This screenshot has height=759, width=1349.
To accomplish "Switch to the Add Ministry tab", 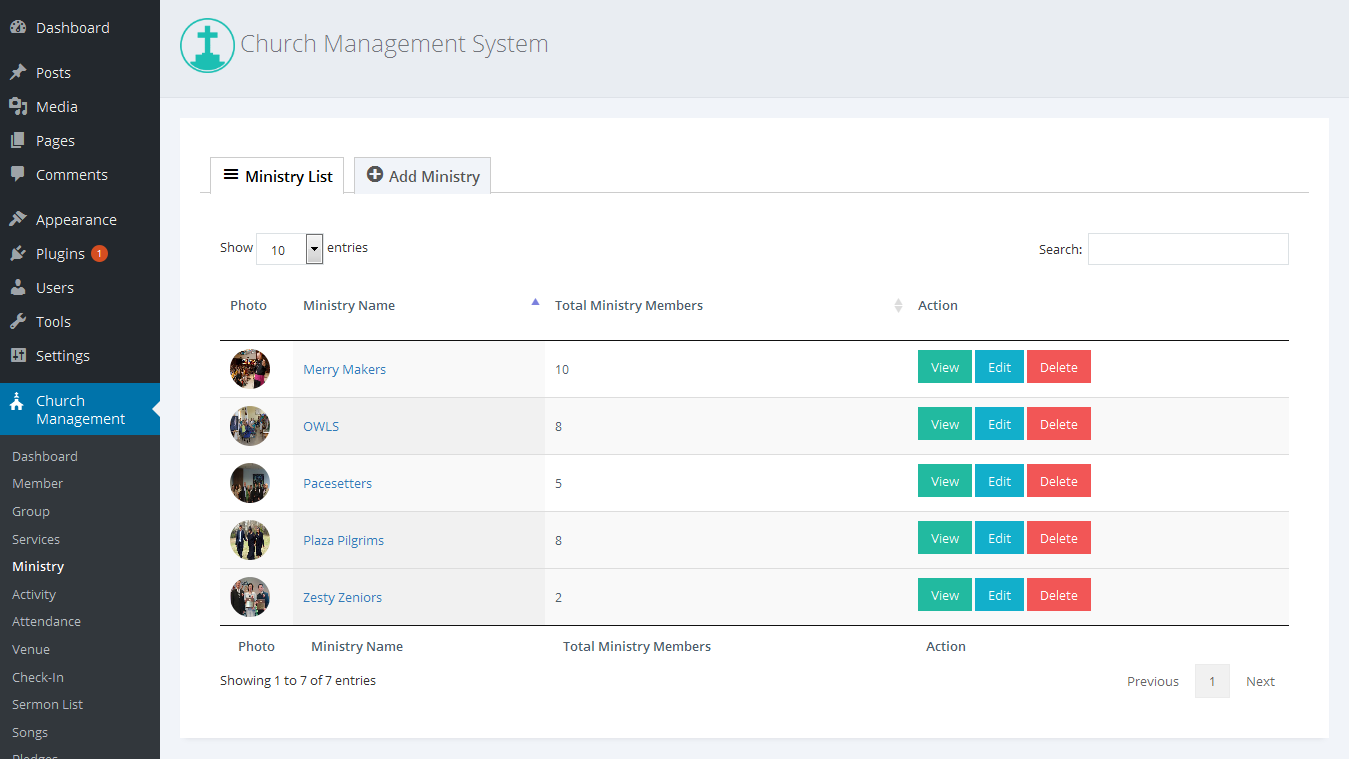I will (423, 176).
